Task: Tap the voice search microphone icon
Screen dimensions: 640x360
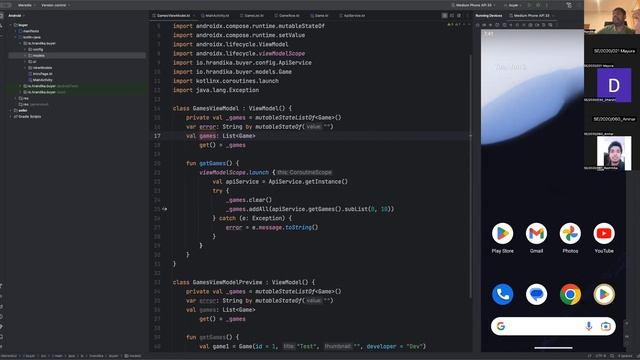Action: [589, 326]
